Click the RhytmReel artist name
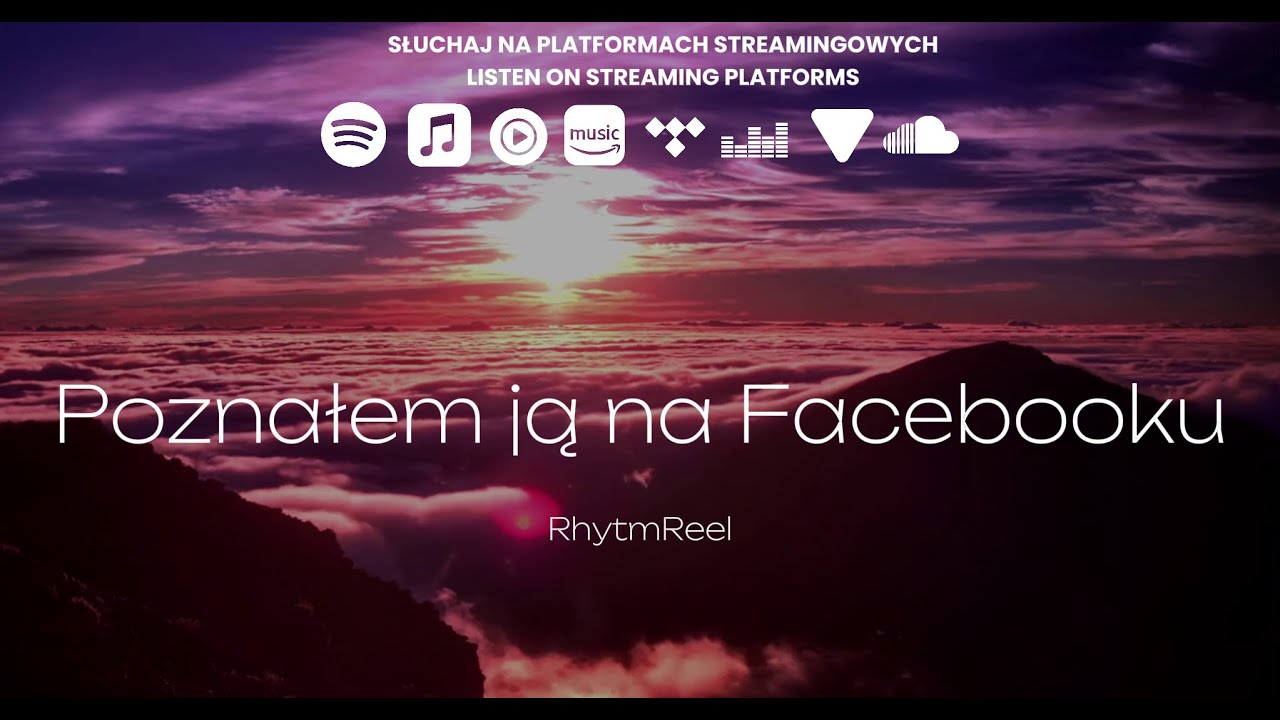This screenshot has width=1280, height=720. pos(640,530)
